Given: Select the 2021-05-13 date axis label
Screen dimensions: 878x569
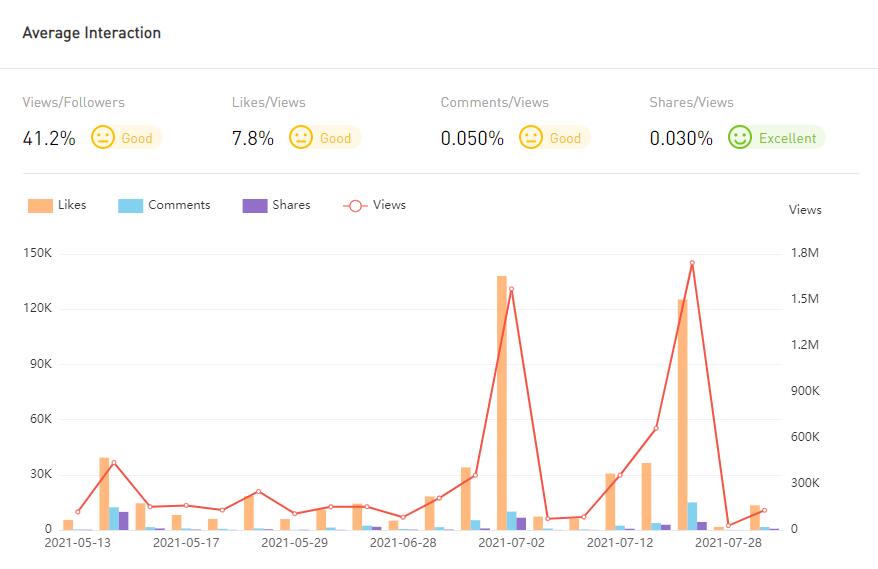Looking at the screenshot, I should [x=78, y=543].
